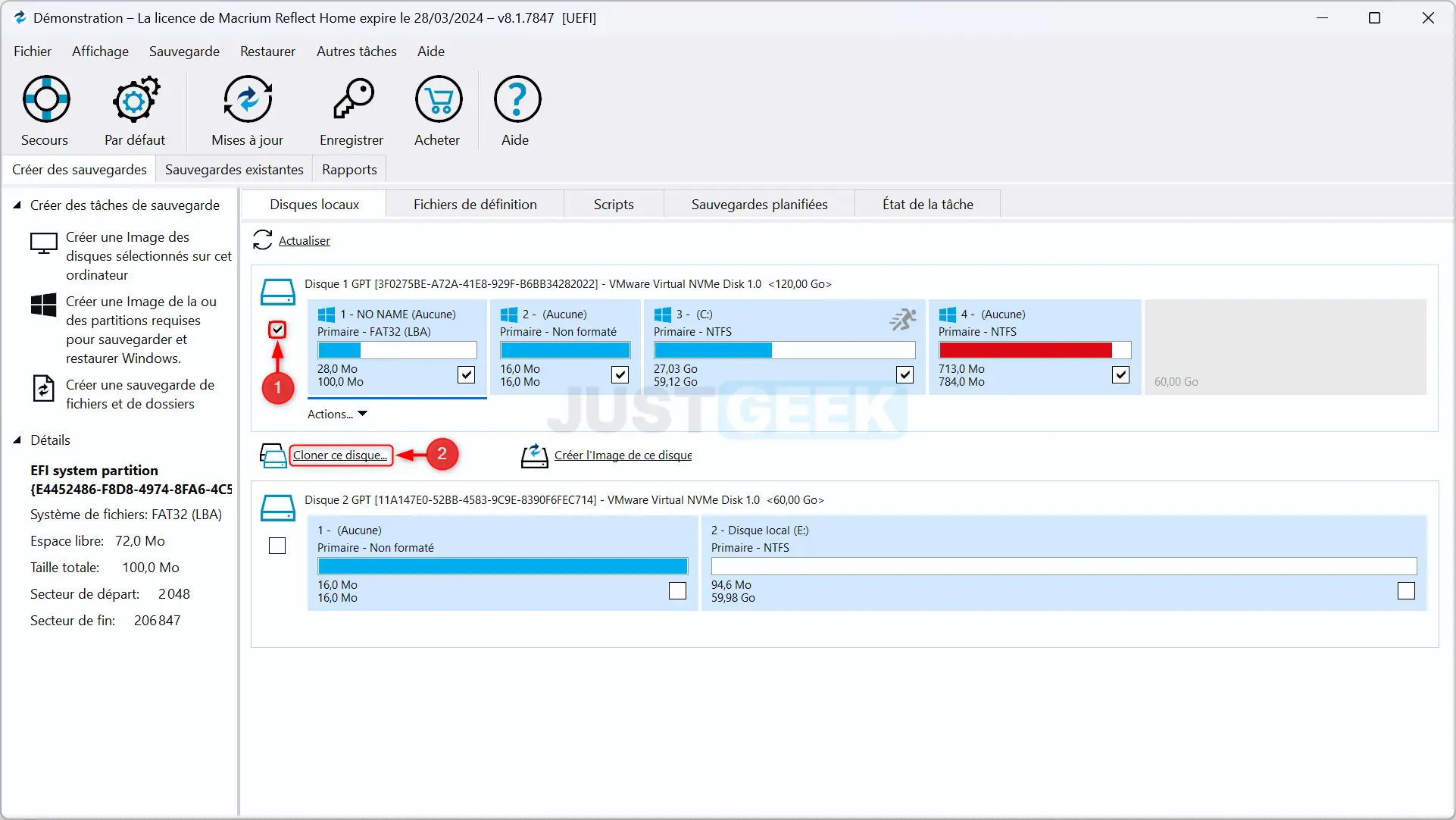1456x820 pixels.
Task: Toggle the Disque 1 whole-disk checkbox
Action: [277, 330]
